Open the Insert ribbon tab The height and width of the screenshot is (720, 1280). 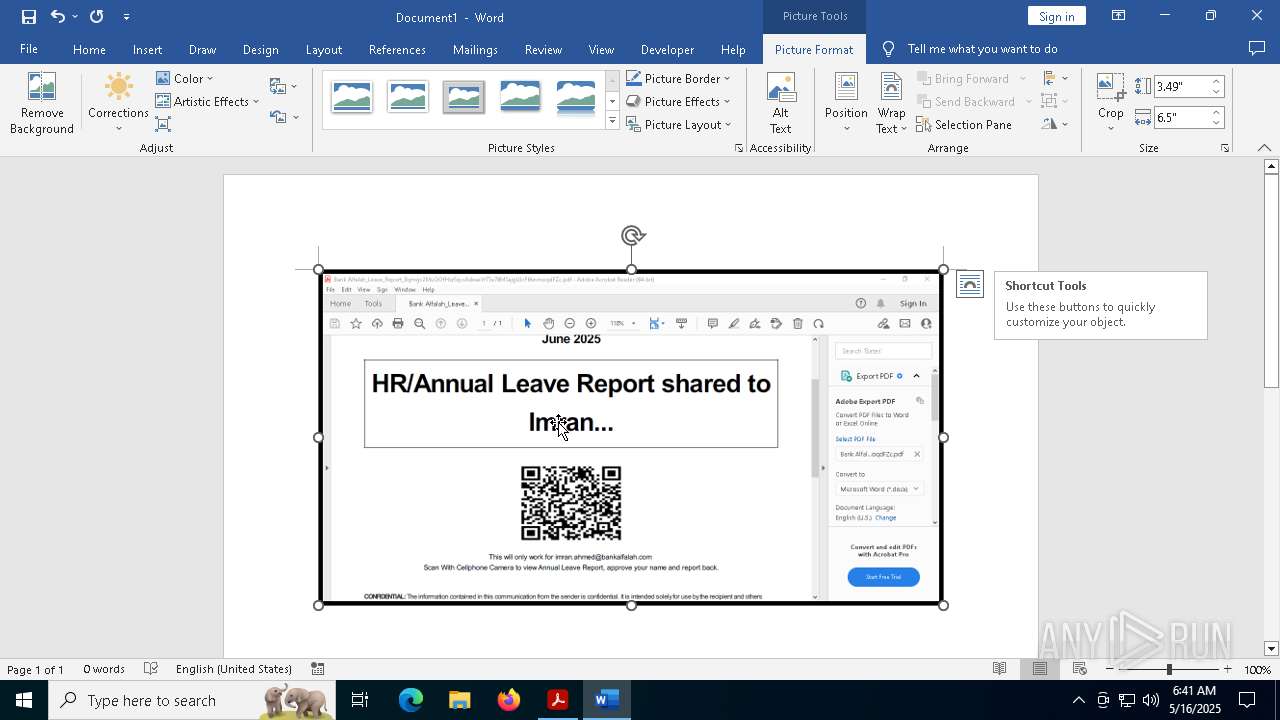click(x=147, y=50)
